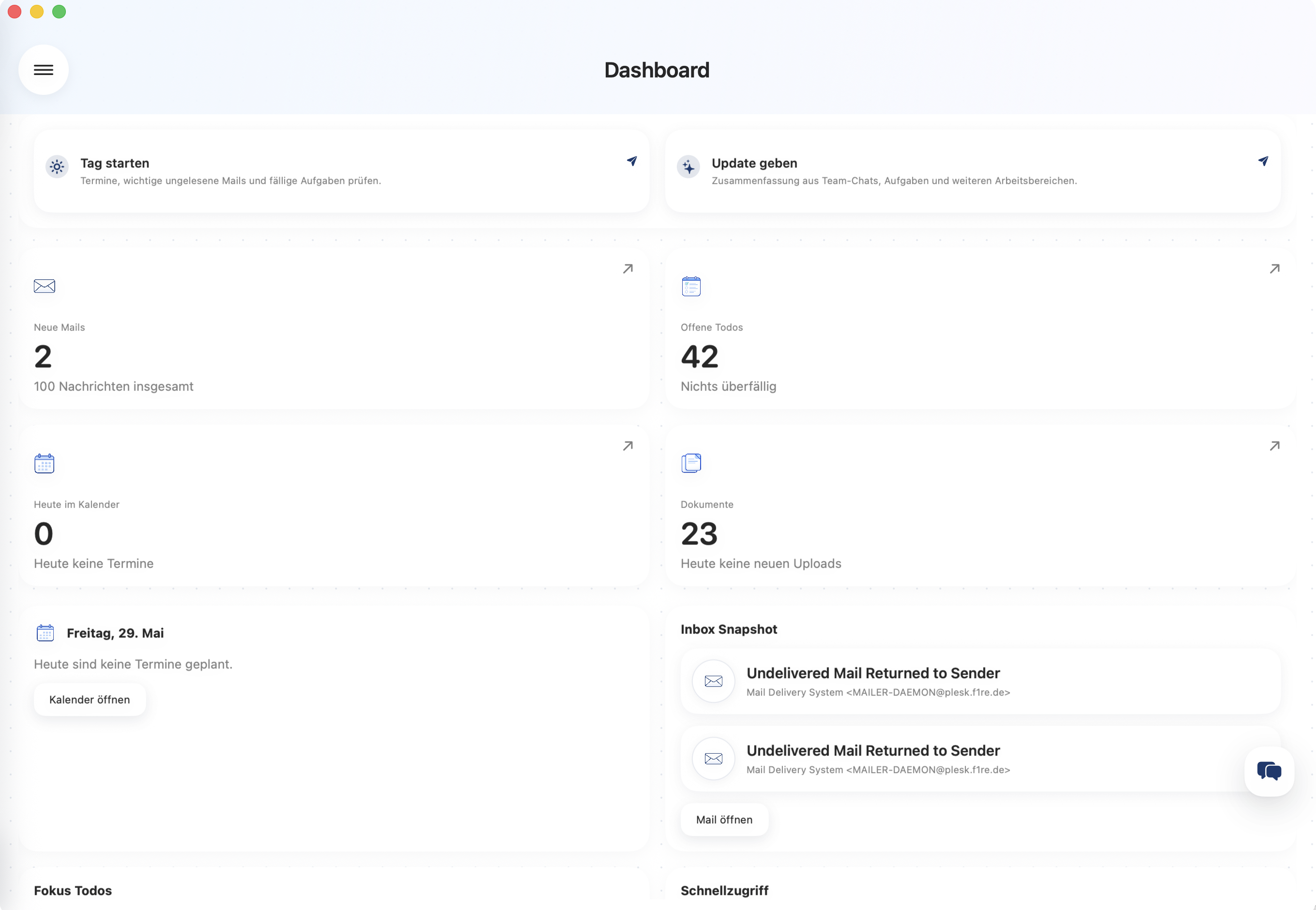Click the Mail öffnen button
The height and width of the screenshot is (910, 1316).
point(724,820)
